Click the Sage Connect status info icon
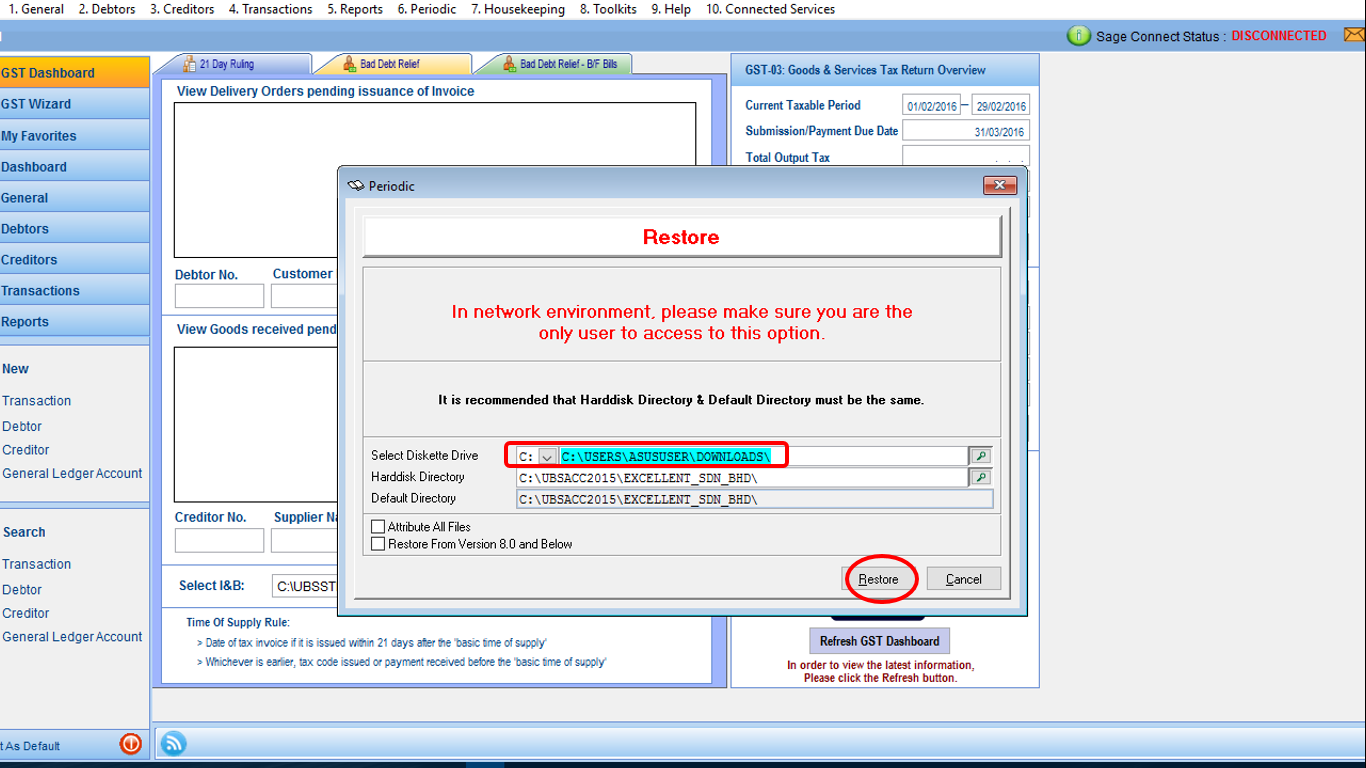 [1079, 36]
